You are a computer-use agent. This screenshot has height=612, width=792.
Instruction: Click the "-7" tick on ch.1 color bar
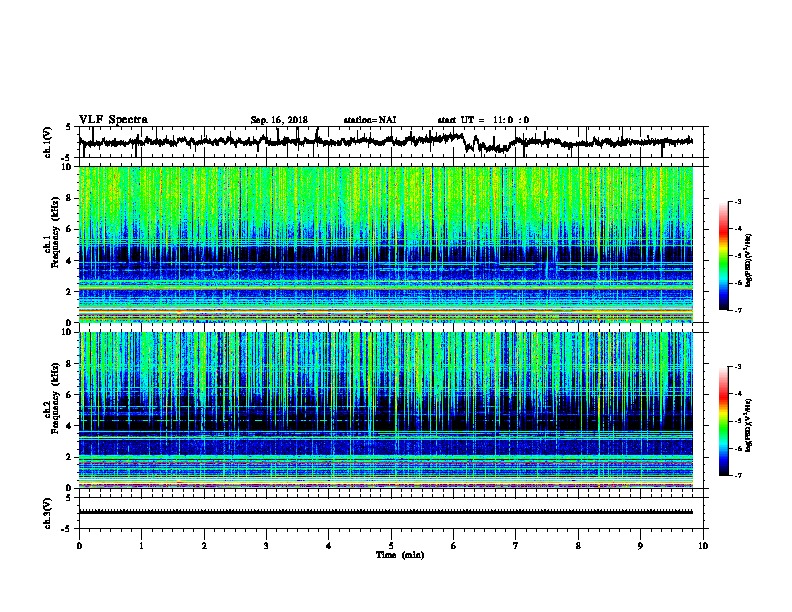coord(738,311)
